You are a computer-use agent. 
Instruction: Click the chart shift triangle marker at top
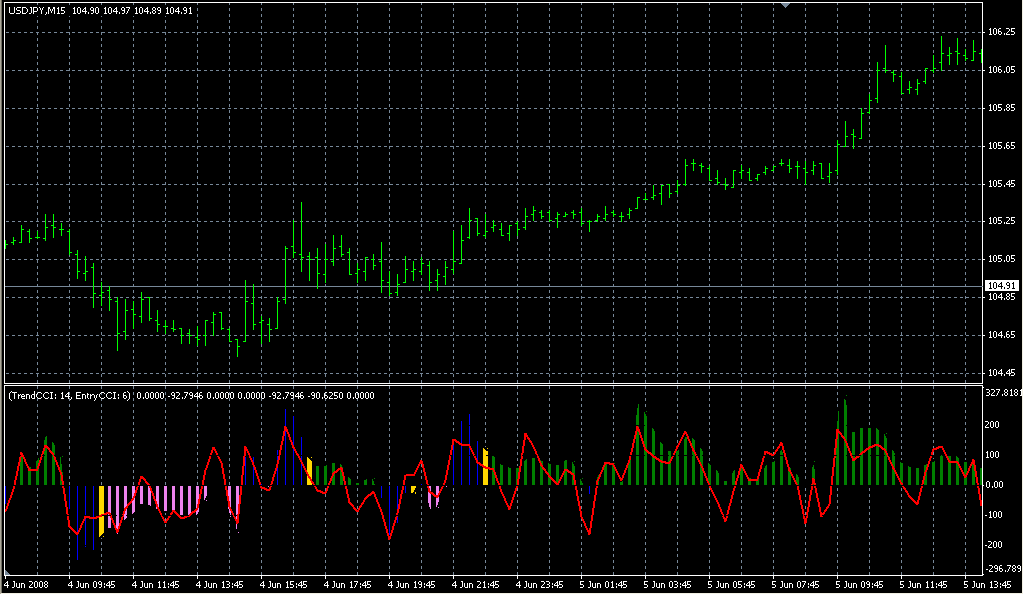pos(786,5)
